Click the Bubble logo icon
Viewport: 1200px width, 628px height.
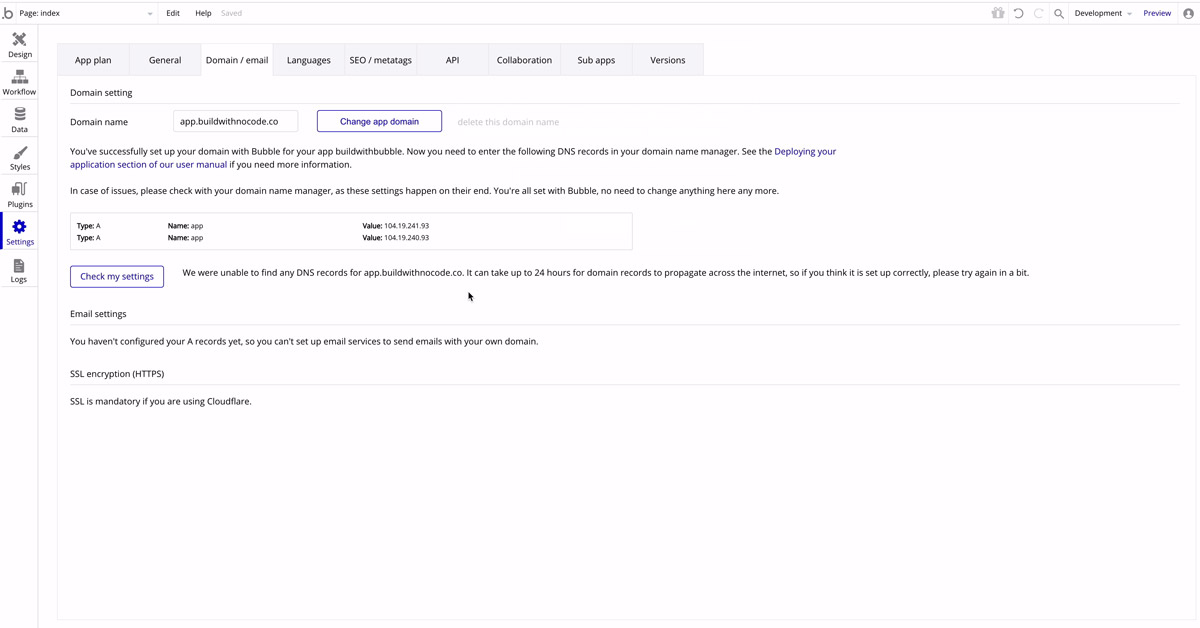[x=8, y=13]
